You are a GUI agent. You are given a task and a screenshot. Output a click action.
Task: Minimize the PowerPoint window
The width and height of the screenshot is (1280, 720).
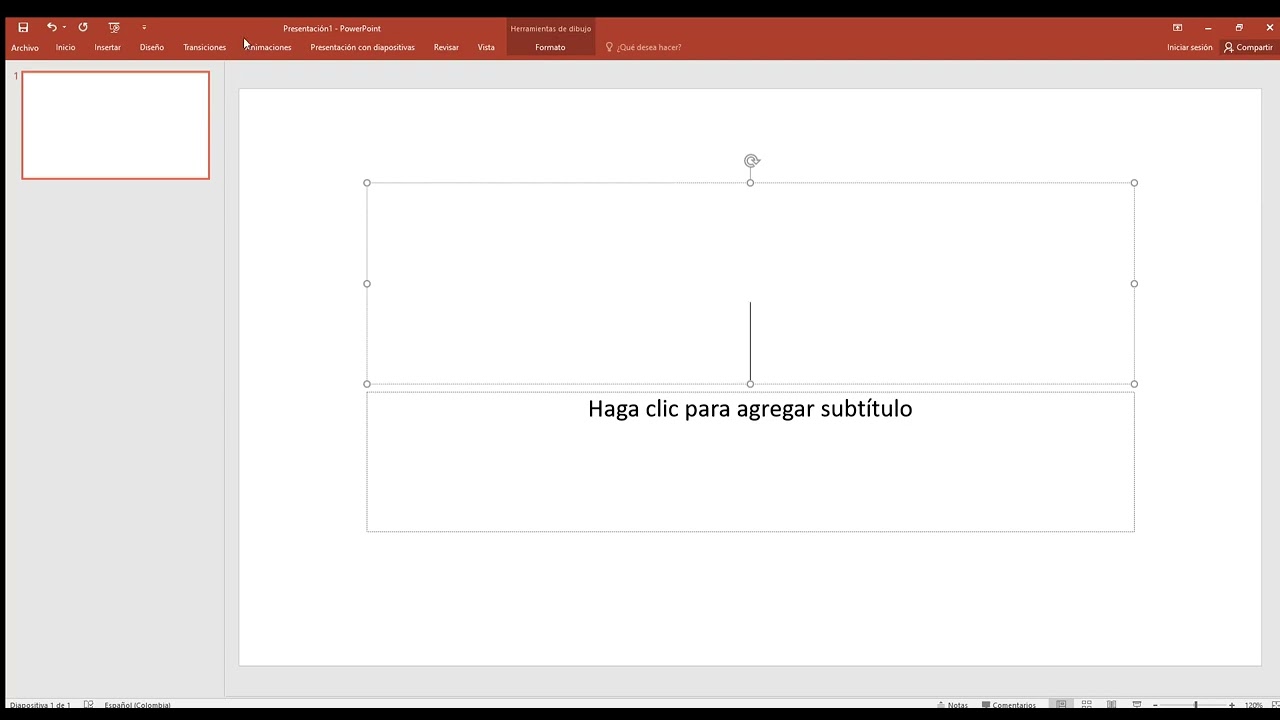[x=1208, y=28]
